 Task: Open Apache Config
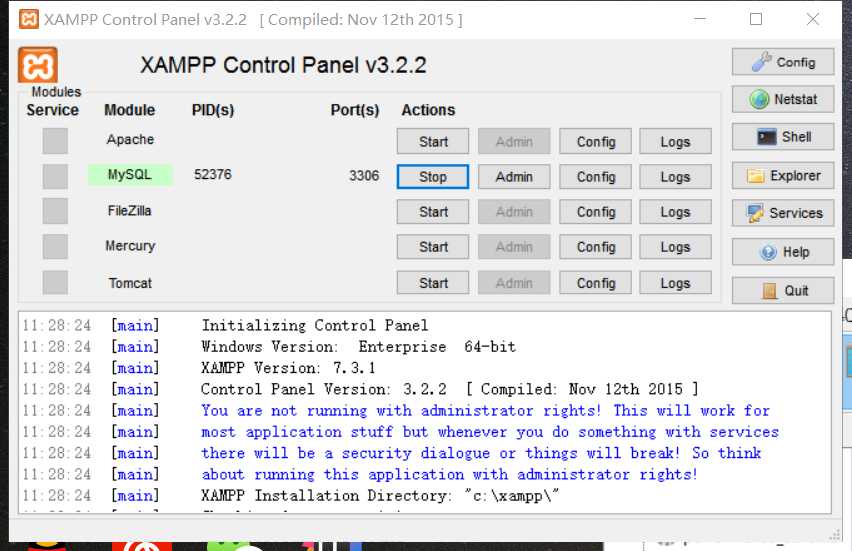(596, 142)
